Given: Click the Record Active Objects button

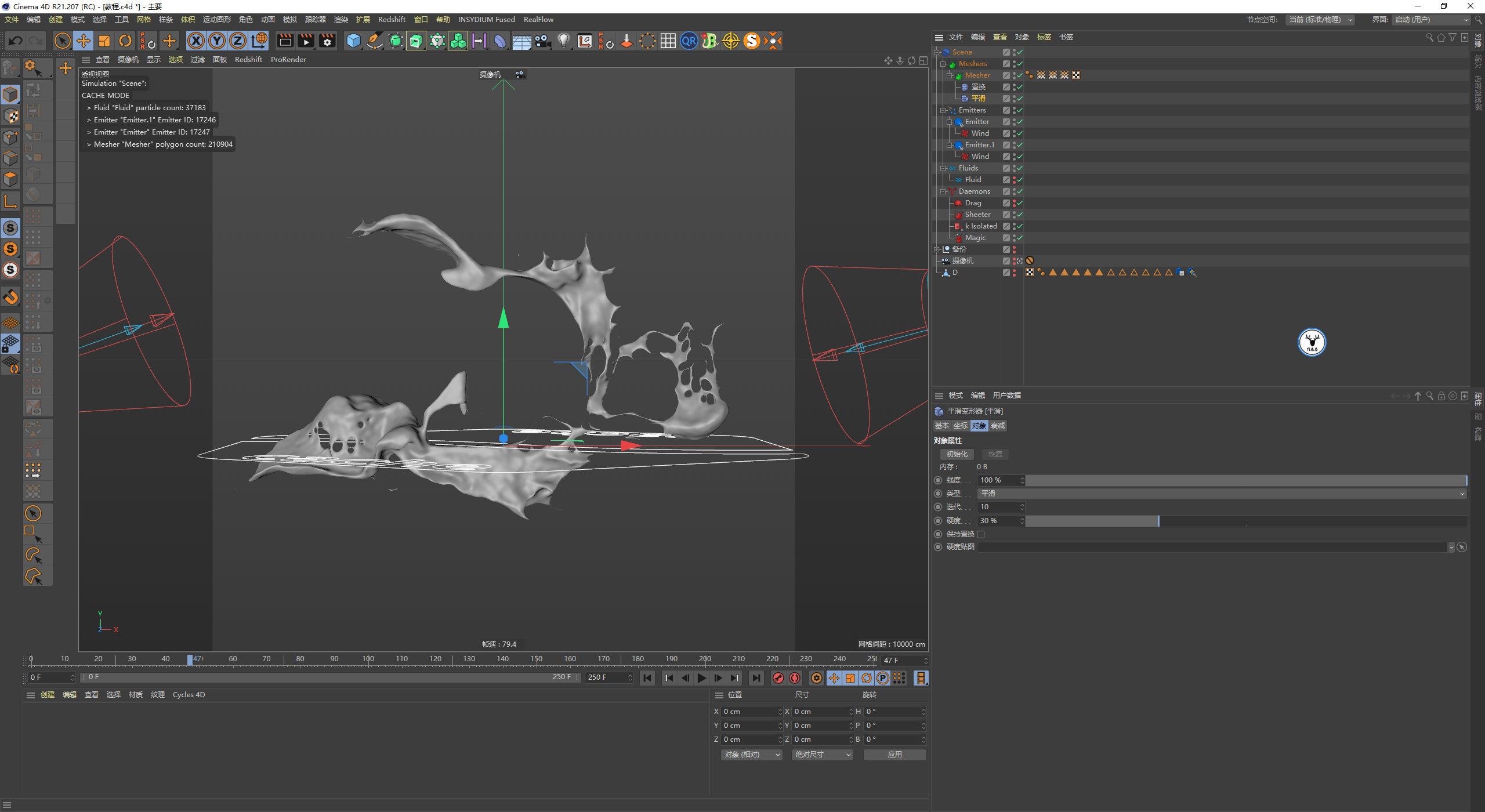Looking at the screenshot, I should tap(778, 678).
